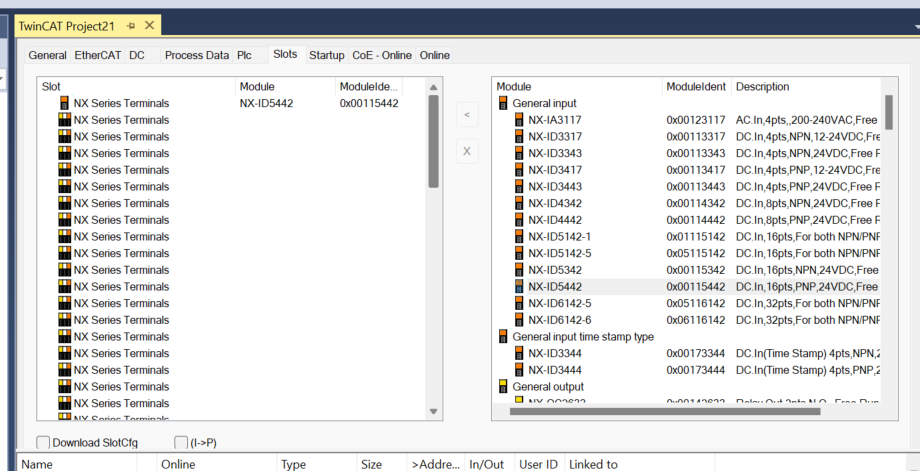This screenshot has height=471, width=920.
Task: Click slot icon of row with NX-ID5442 assigned
Action: click(x=65, y=103)
